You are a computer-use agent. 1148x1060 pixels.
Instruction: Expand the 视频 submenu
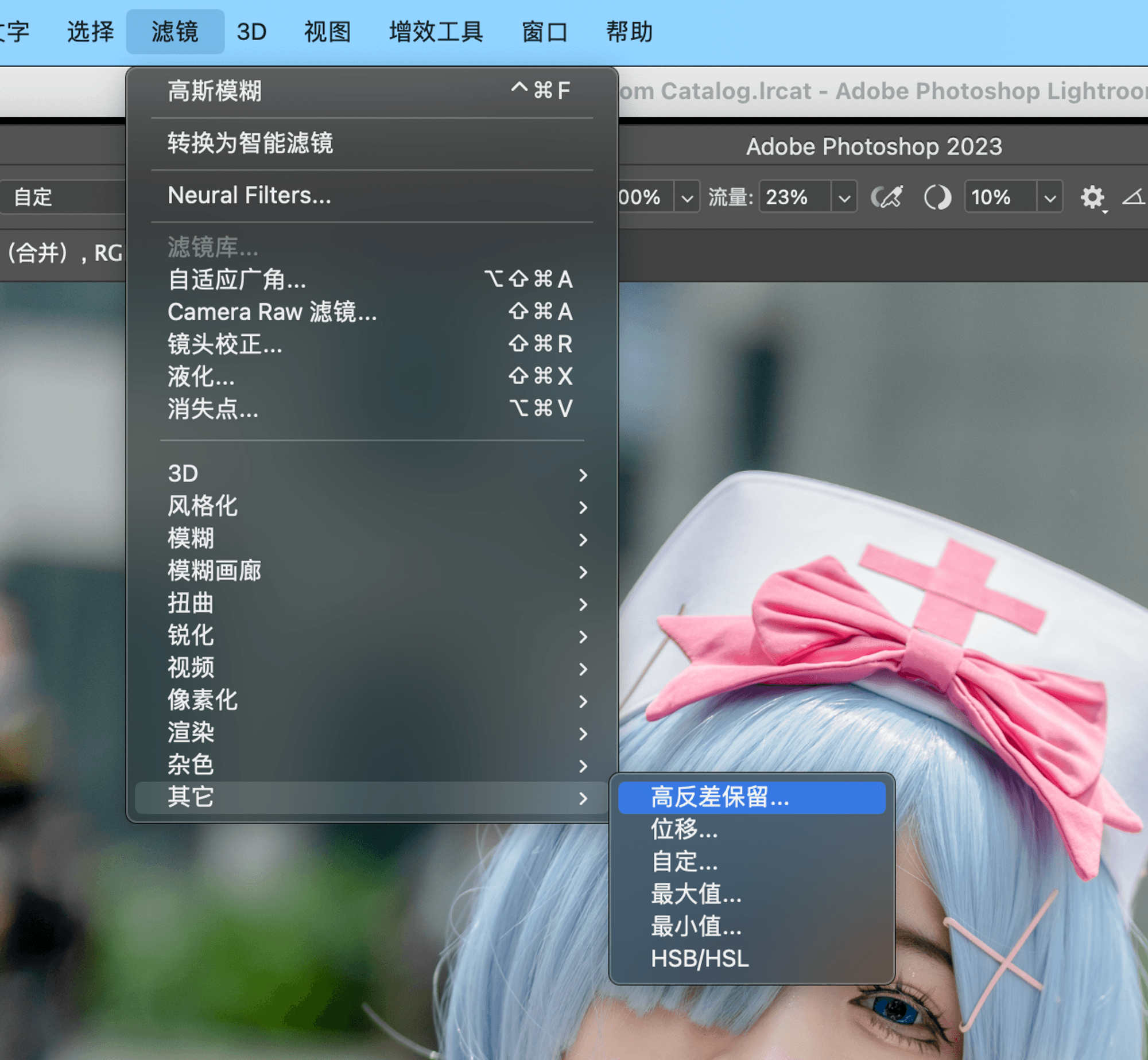[371, 667]
